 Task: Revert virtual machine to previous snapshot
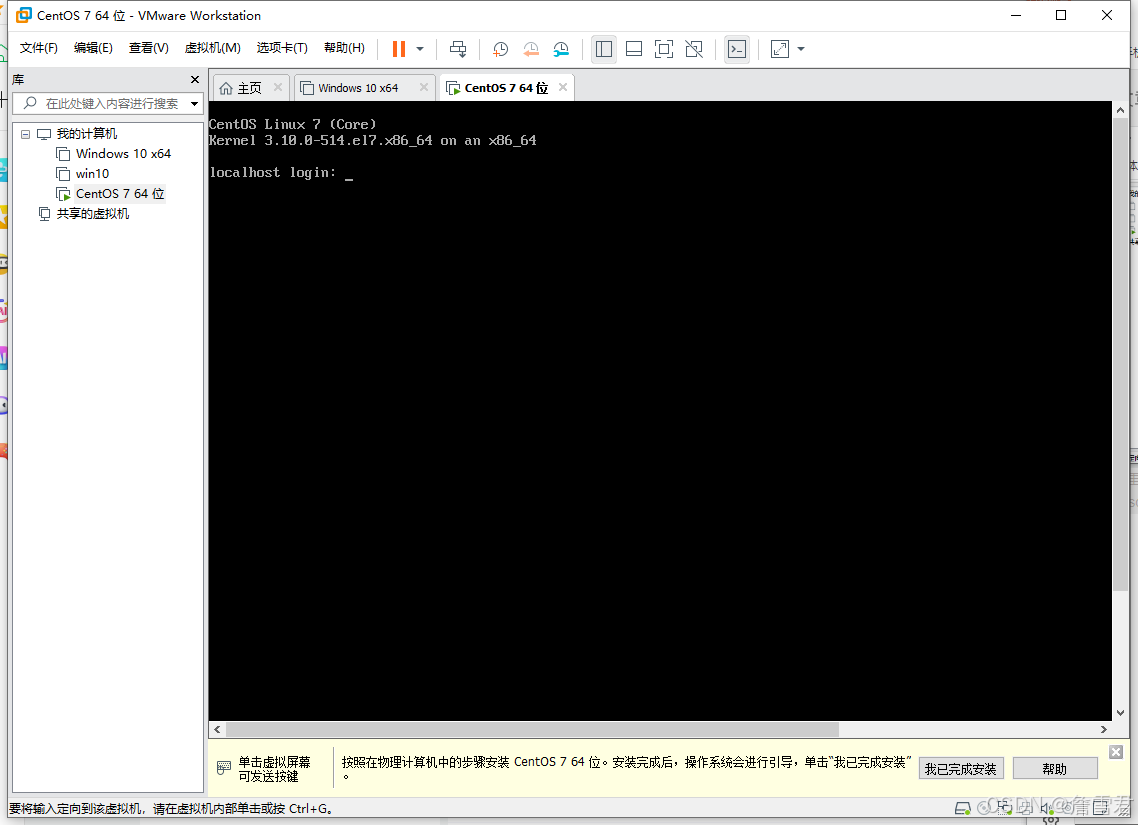pos(531,49)
